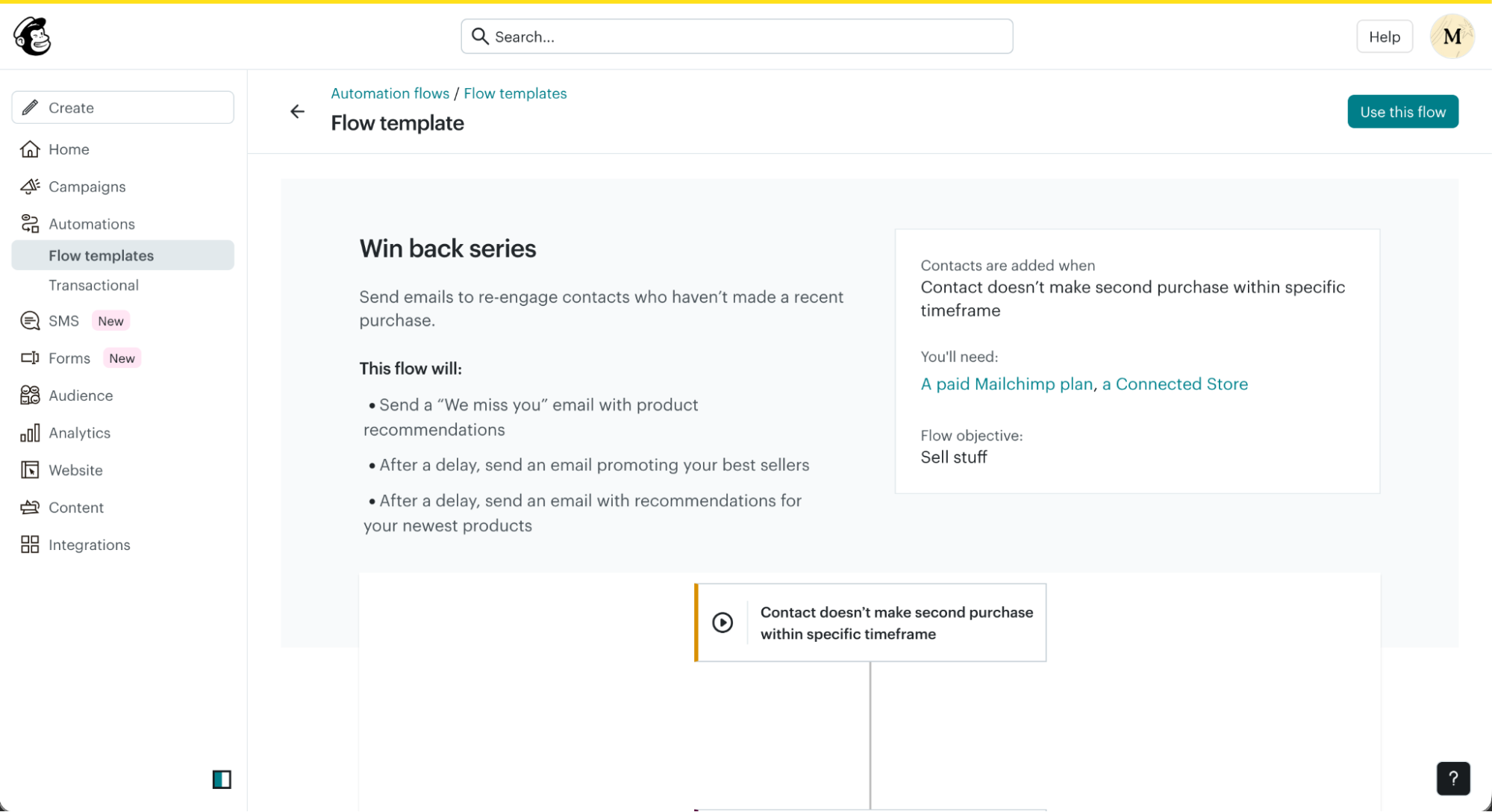Click the back arrow beside Flow template
Screen dimensions: 1492x812
[298, 111]
